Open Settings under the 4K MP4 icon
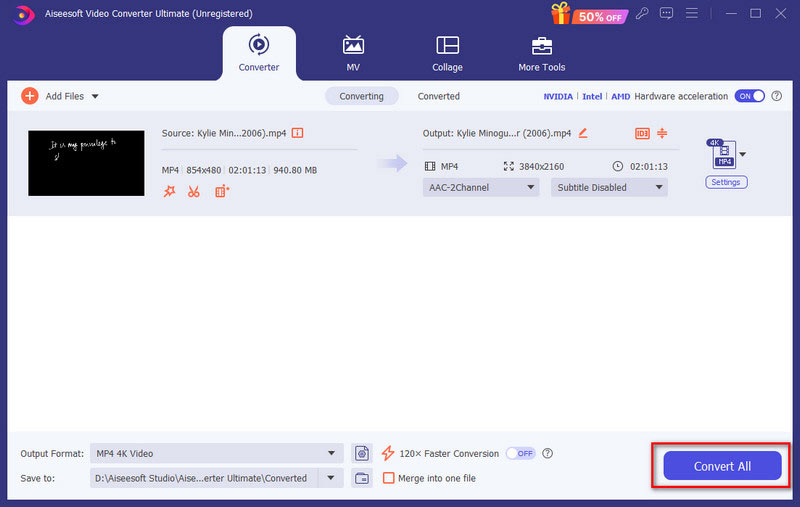The image size is (800, 507). (x=726, y=182)
